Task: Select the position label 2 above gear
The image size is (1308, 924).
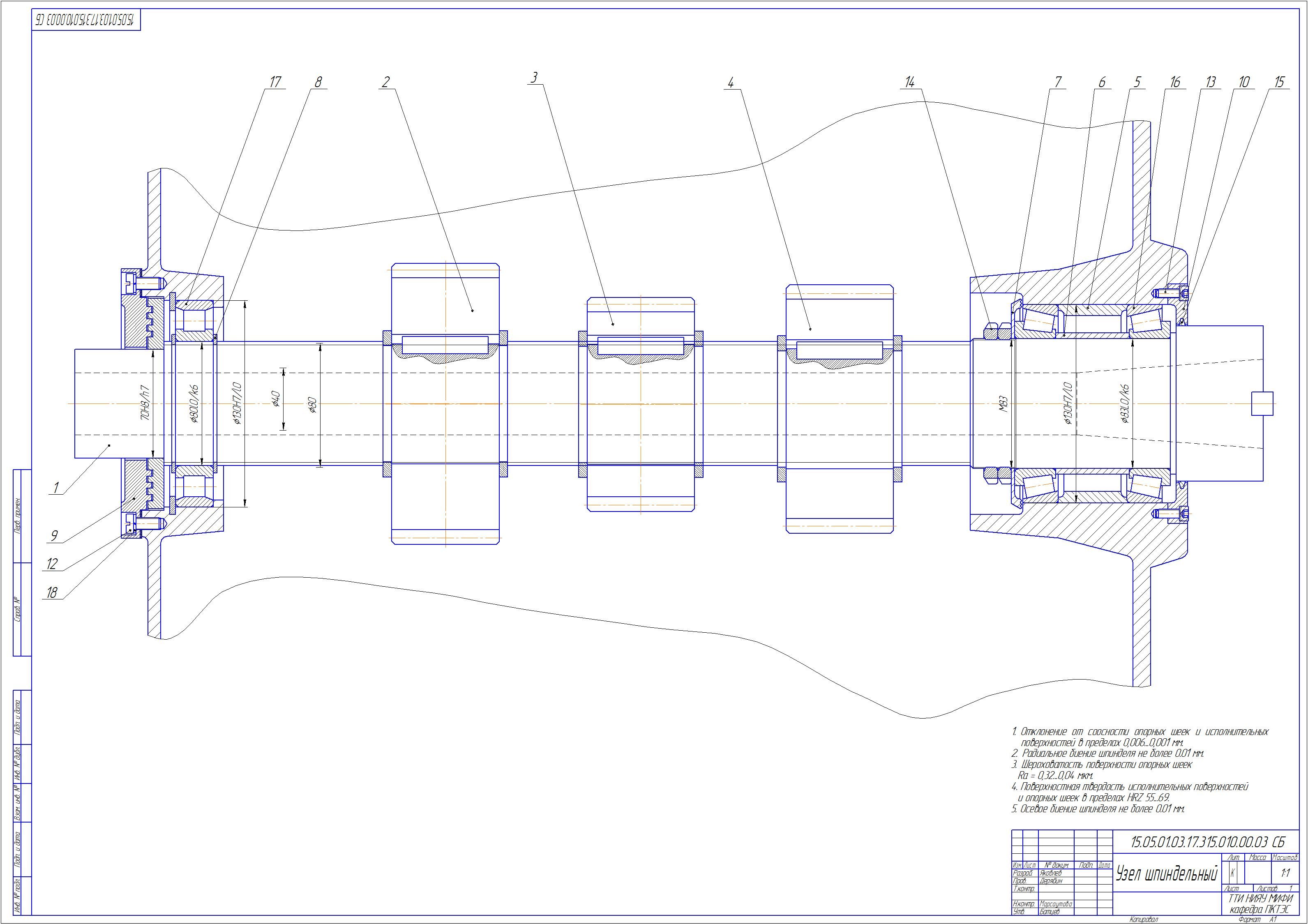Action: (x=386, y=82)
